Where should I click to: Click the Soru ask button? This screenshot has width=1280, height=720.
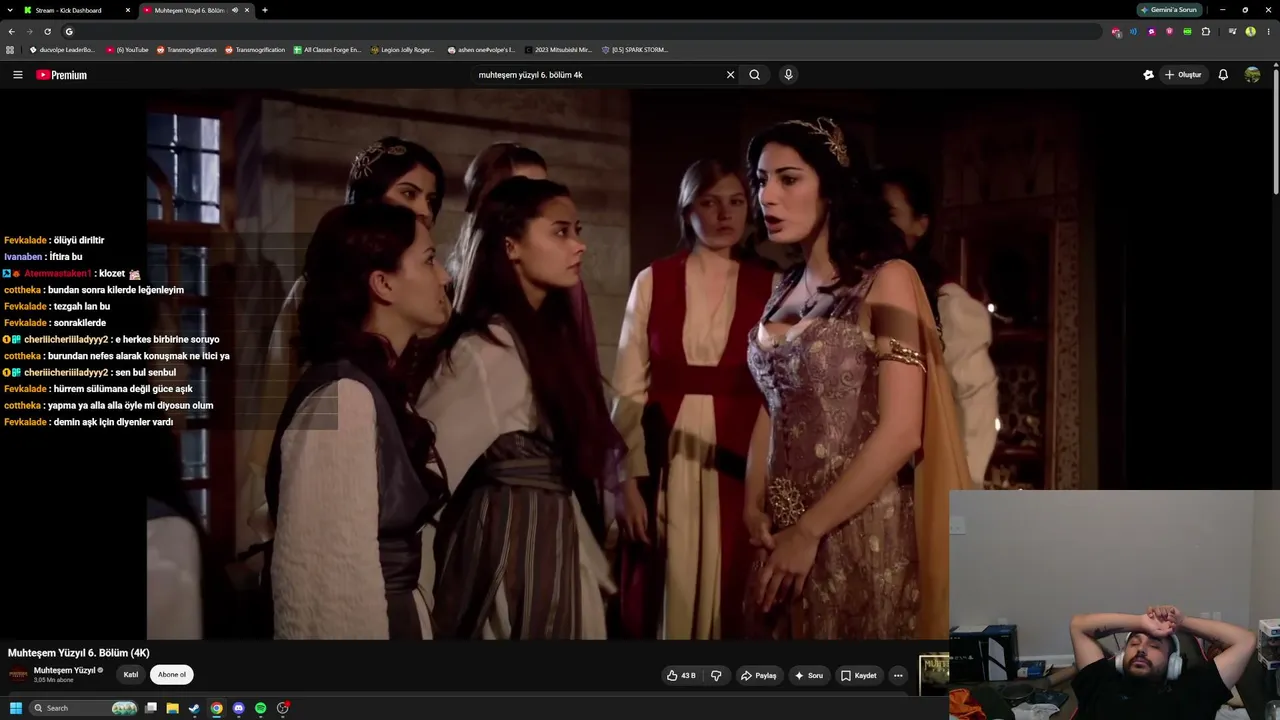coord(808,676)
